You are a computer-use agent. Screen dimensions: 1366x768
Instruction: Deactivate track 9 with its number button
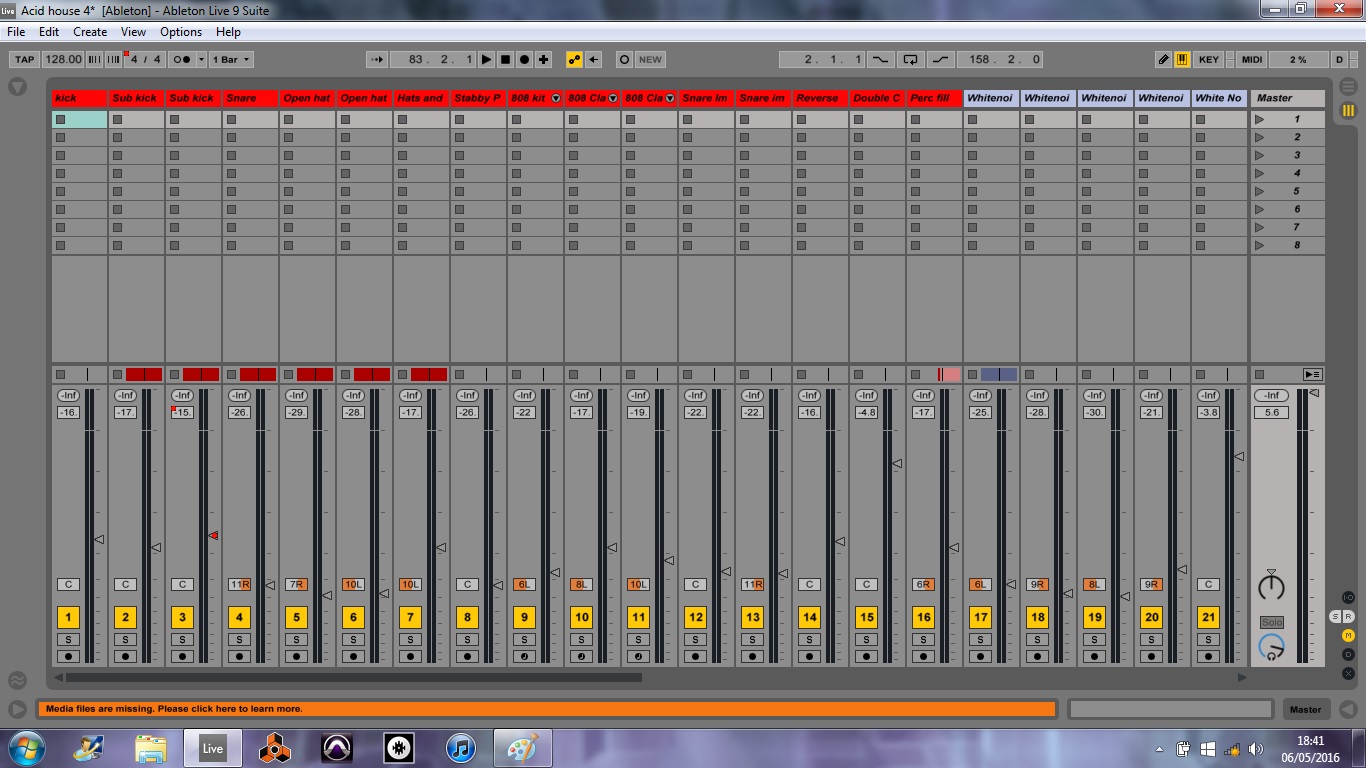click(x=524, y=617)
